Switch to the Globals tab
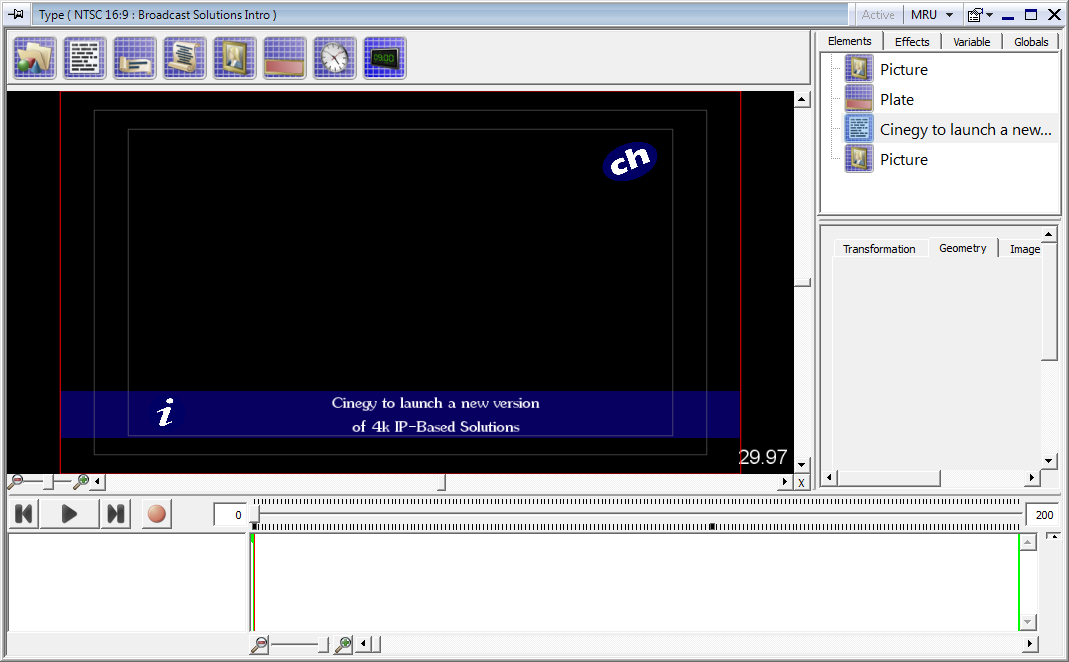Viewport: 1069px width, 662px height. point(1031,42)
